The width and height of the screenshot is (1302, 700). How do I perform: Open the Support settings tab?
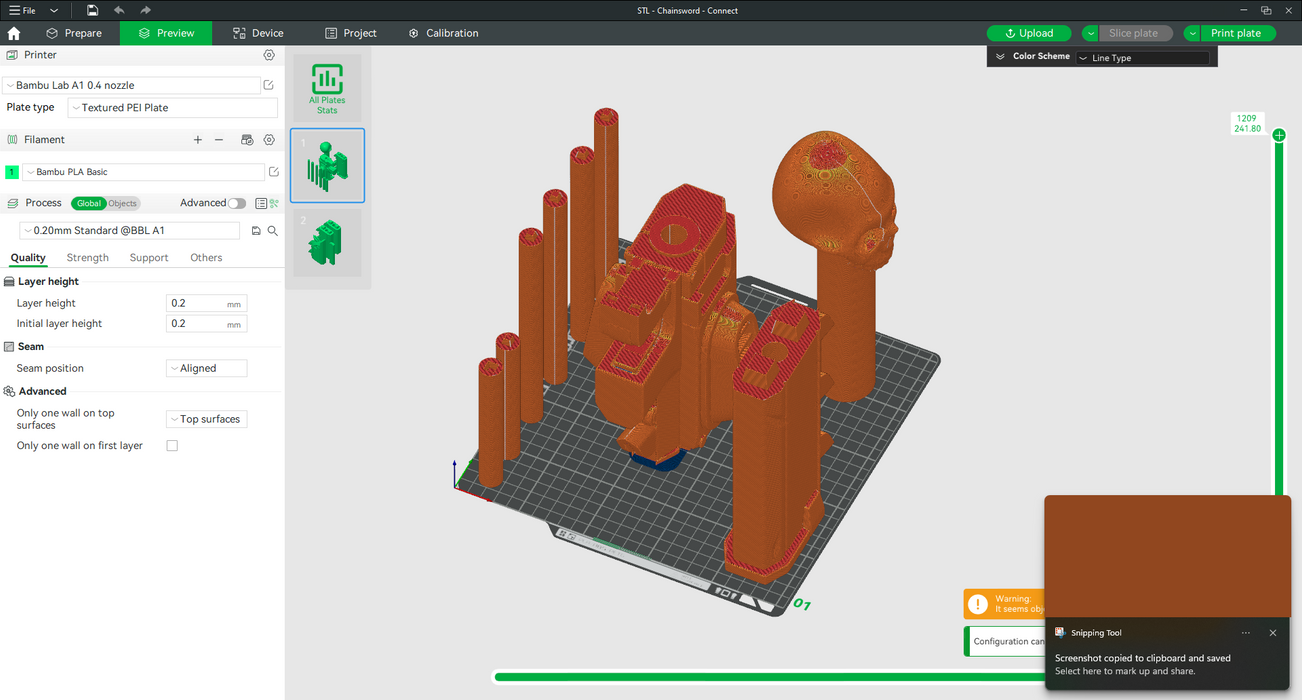[x=149, y=258]
